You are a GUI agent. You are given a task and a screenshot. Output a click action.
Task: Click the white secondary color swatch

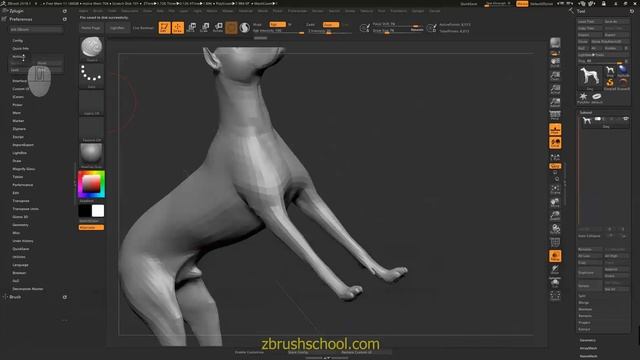click(x=98, y=211)
